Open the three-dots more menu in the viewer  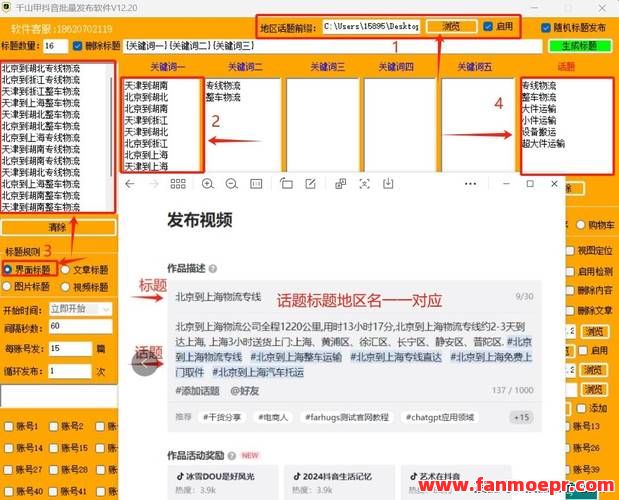tap(471, 184)
